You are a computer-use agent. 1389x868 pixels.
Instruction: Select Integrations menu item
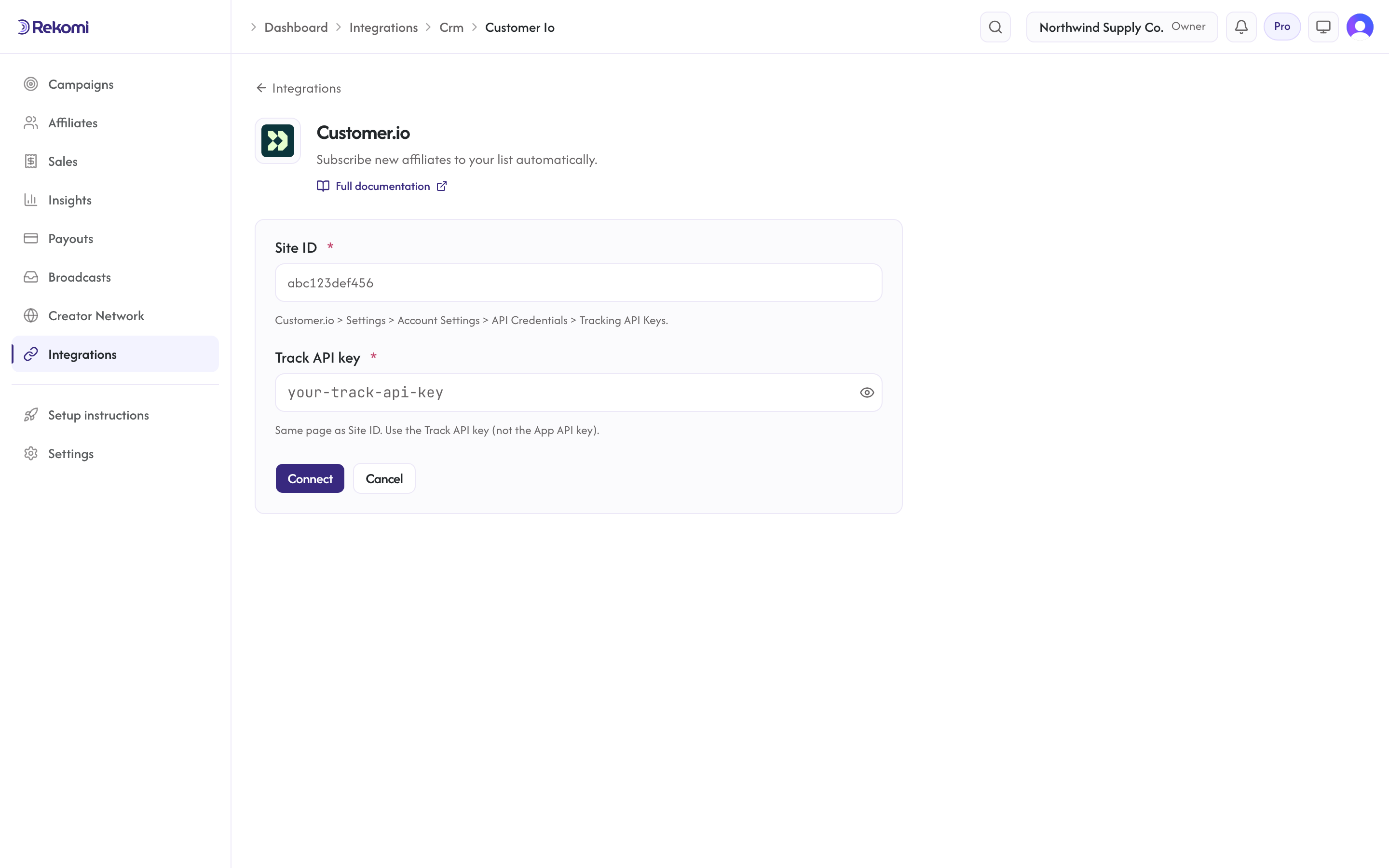[x=115, y=354]
